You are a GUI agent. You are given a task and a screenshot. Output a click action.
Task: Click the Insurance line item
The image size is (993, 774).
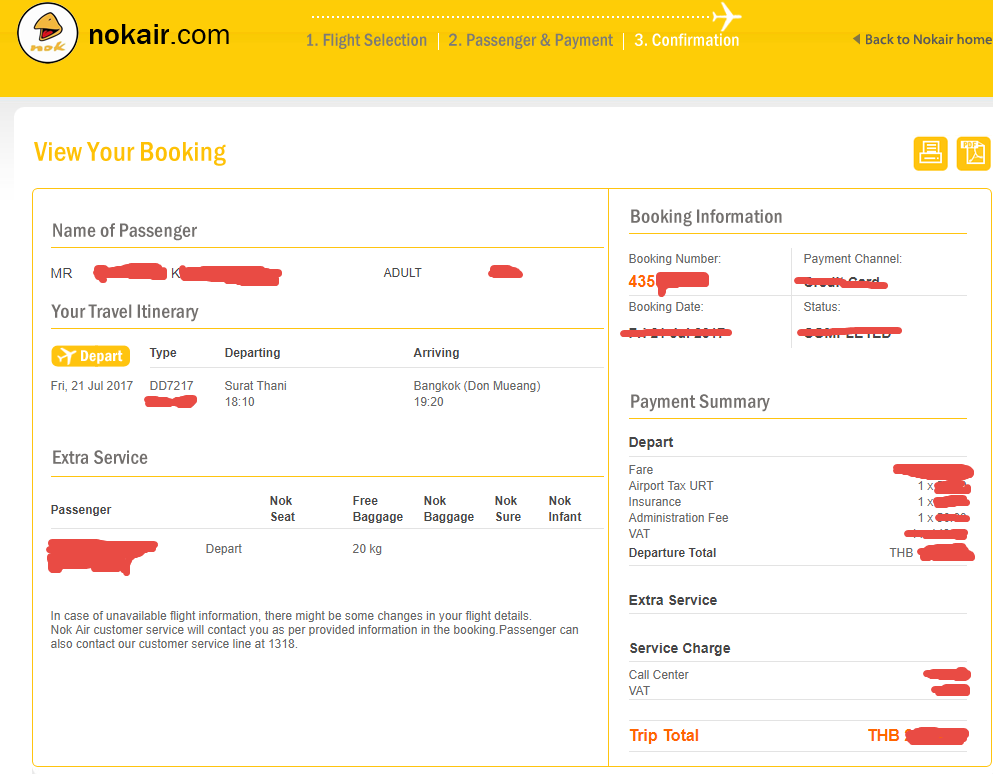[655, 502]
